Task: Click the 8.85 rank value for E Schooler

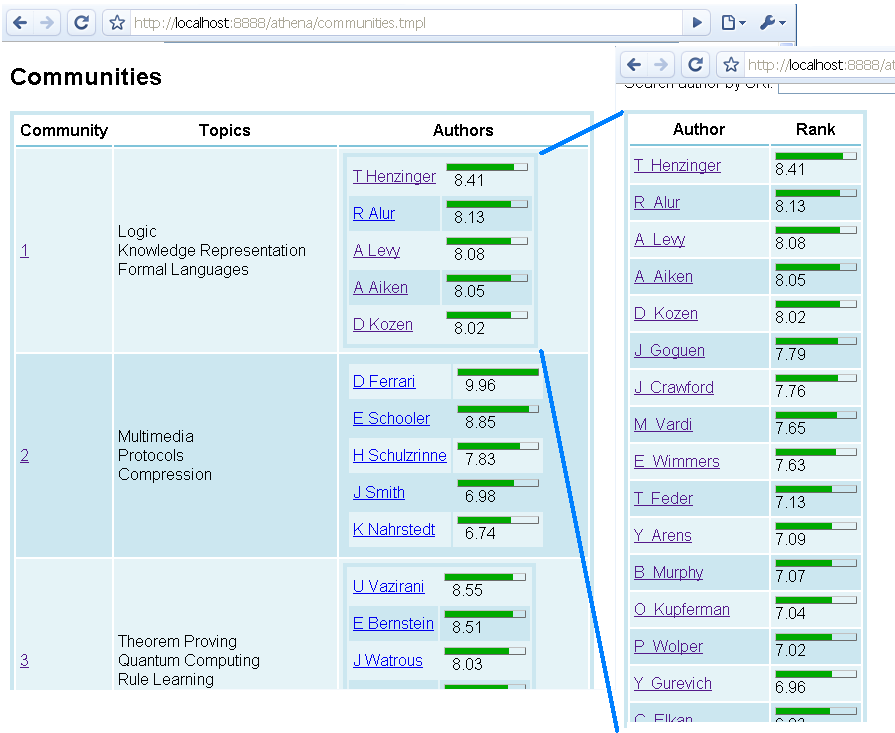Action: [480, 422]
